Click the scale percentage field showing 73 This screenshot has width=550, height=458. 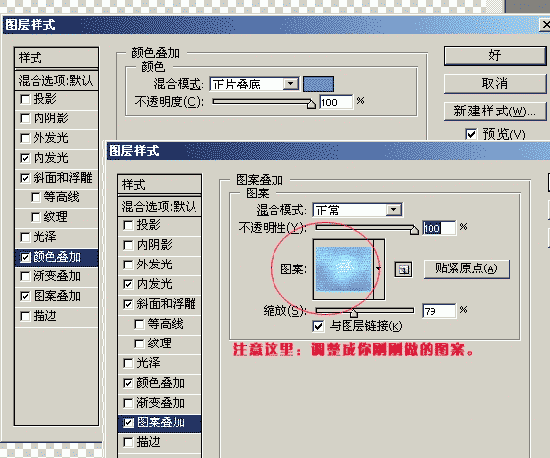[x=439, y=311]
